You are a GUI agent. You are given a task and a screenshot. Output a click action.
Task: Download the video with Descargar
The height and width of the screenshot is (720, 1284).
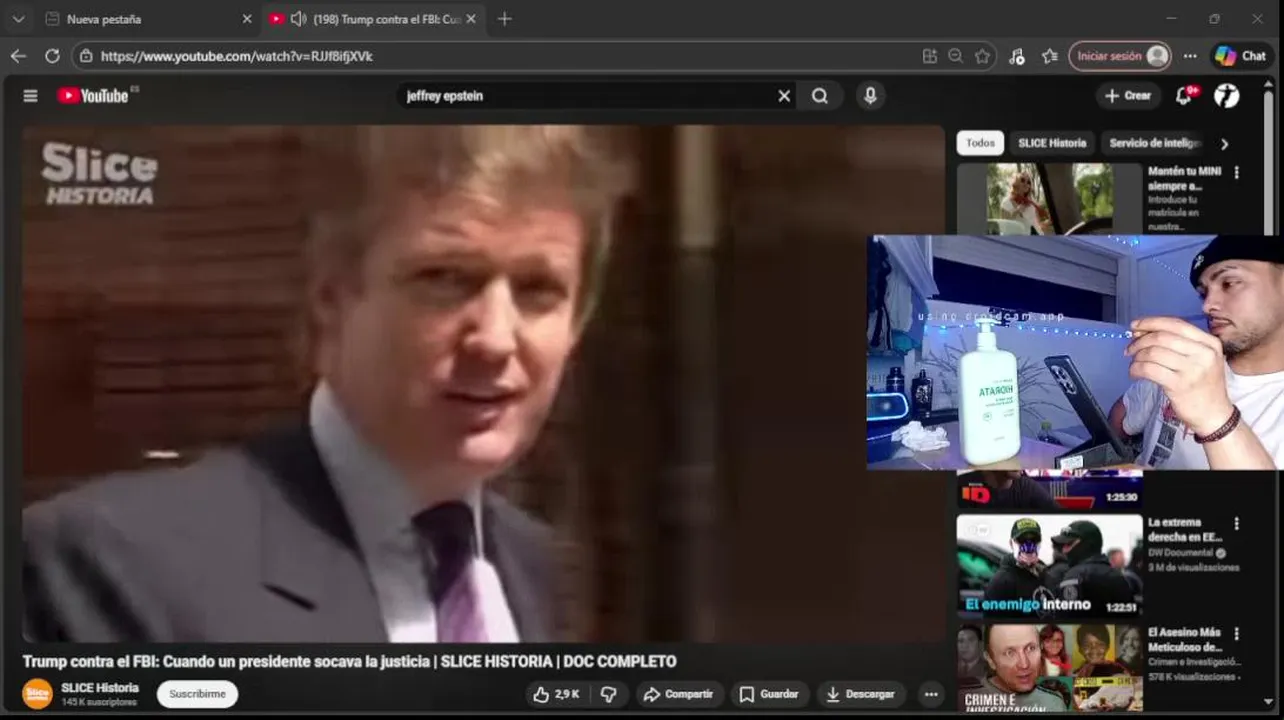click(x=861, y=694)
